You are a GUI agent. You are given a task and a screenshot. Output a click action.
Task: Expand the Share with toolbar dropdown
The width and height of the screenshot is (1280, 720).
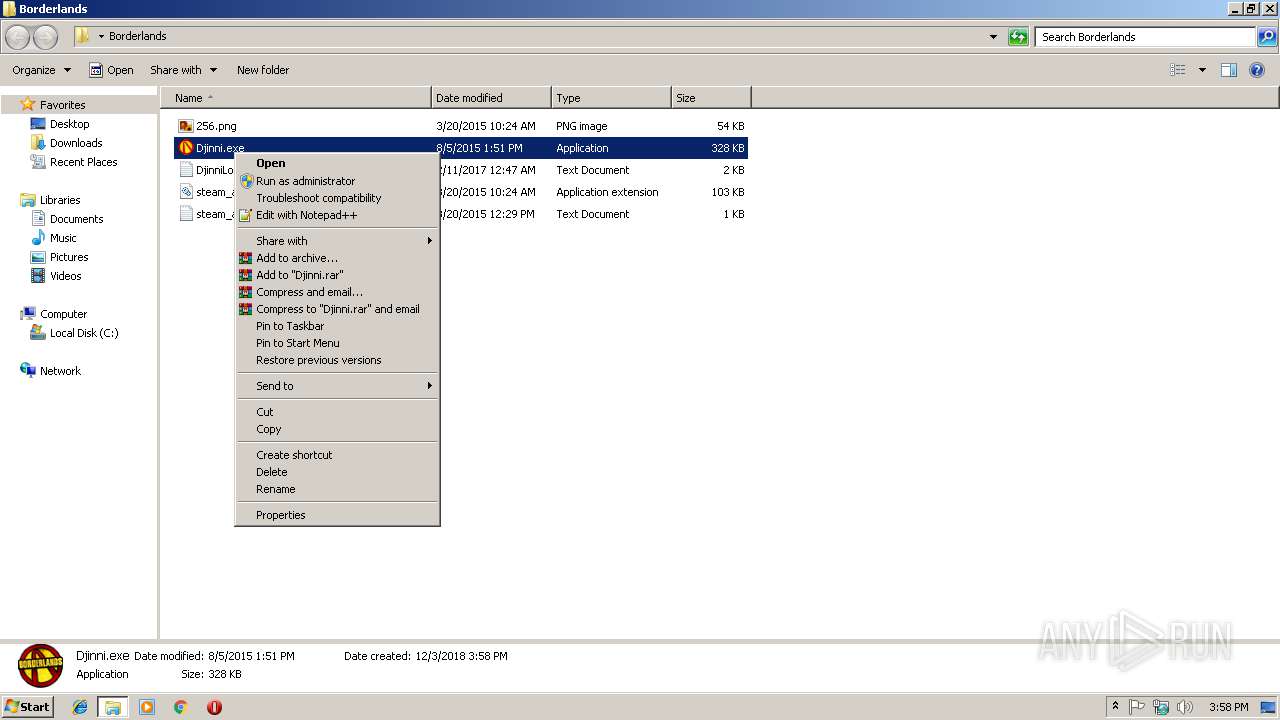pyautogui.click(x=184, y=70)
